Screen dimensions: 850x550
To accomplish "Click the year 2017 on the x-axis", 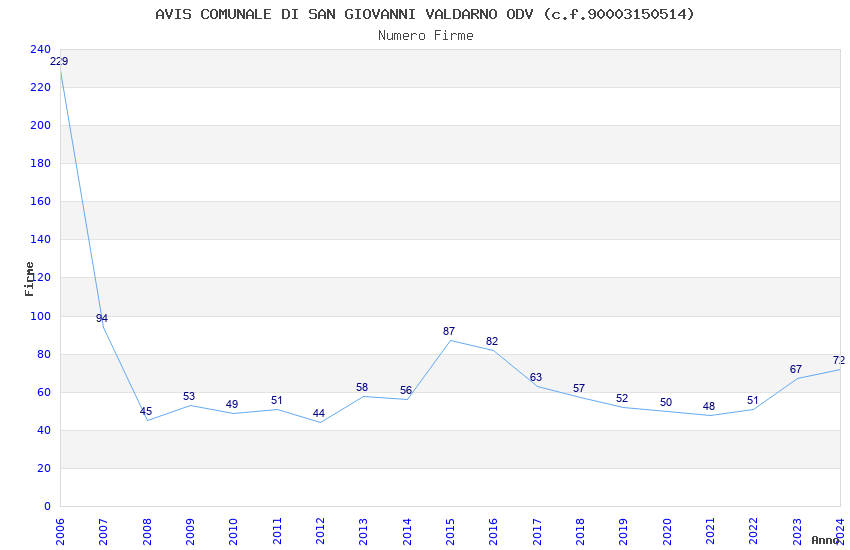I will point(537,532).
